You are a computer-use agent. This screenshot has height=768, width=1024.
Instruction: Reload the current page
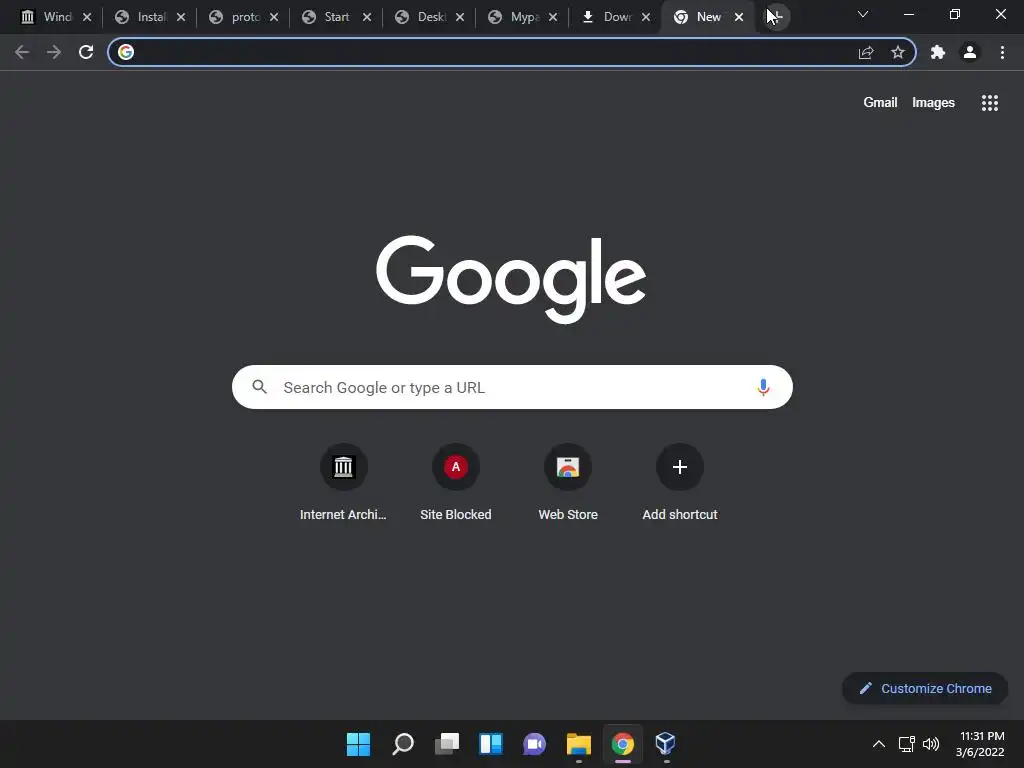(x=86, y=52)
